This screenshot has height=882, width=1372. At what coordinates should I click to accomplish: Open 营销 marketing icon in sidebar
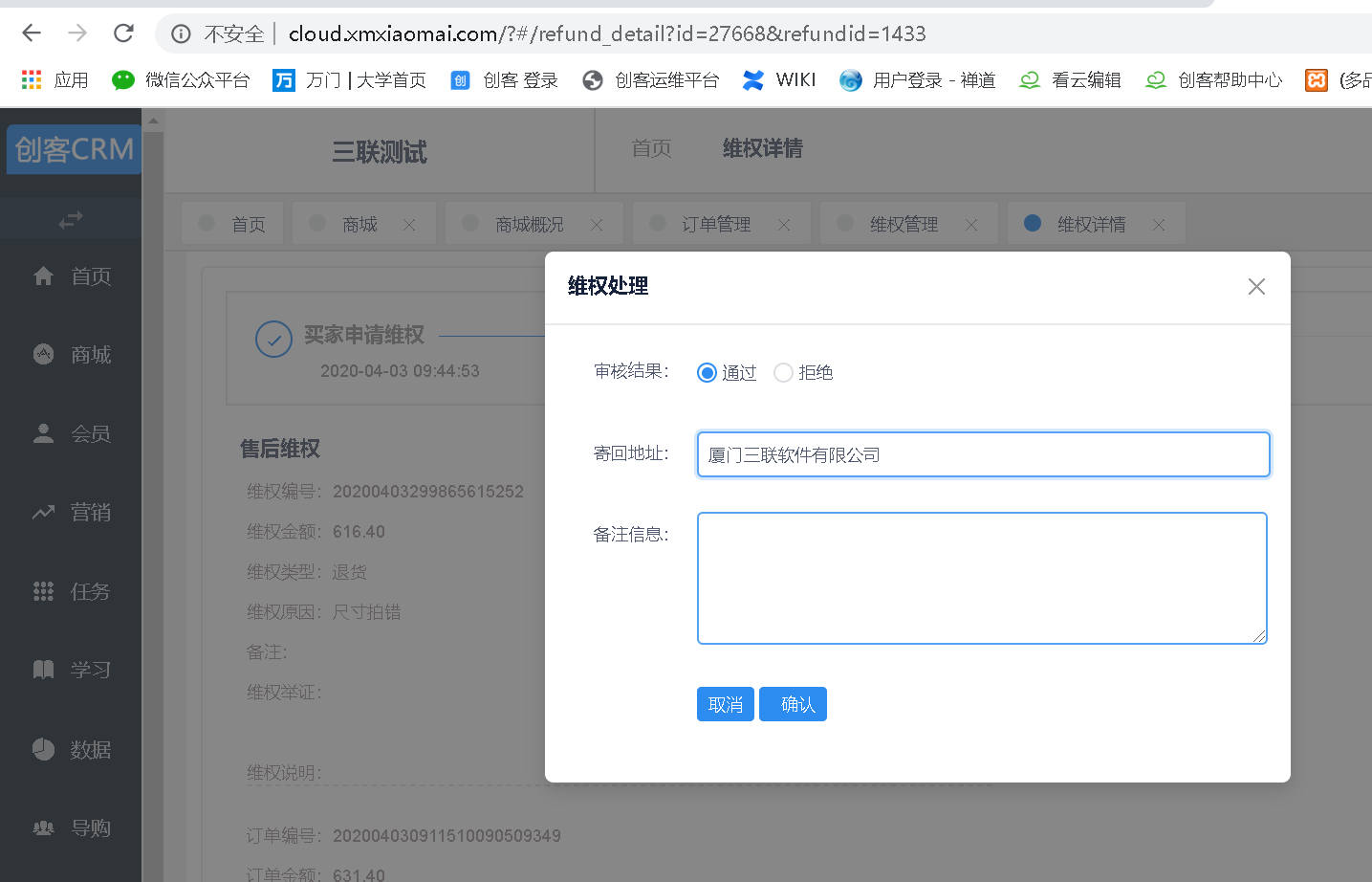pos(44,513)
